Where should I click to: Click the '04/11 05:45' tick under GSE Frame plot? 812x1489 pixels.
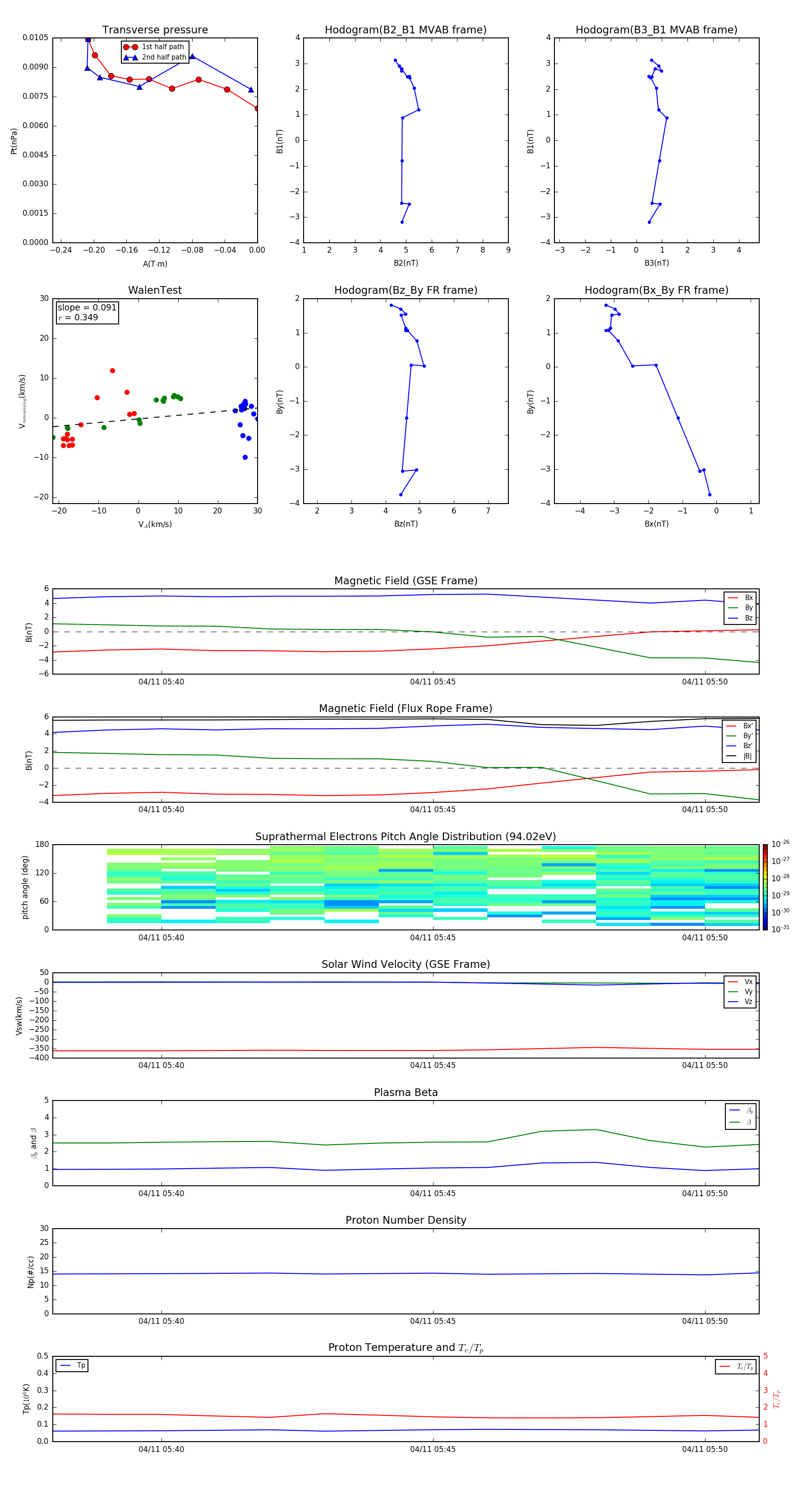(433, 682)
